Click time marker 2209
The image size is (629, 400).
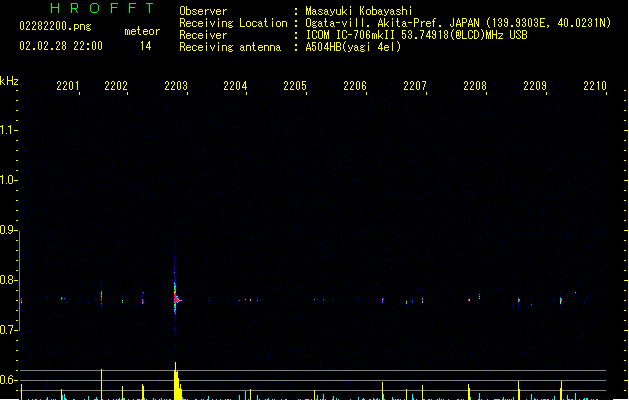(535, 86)
